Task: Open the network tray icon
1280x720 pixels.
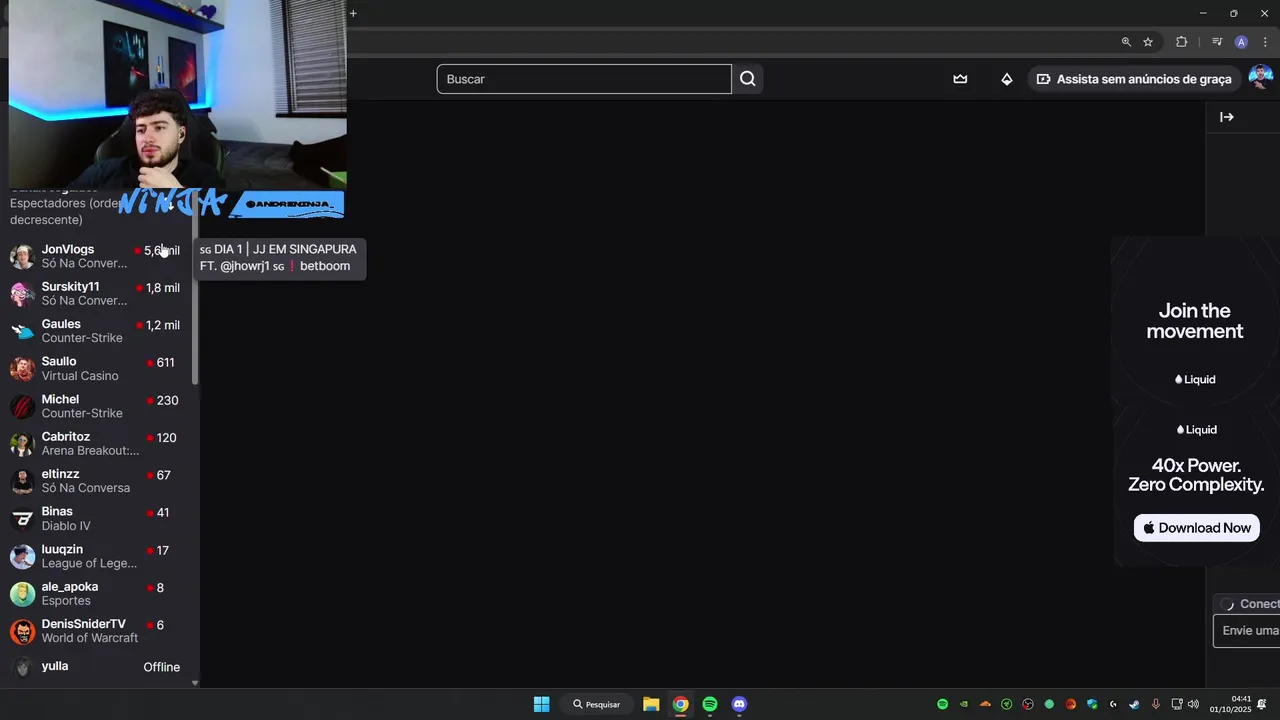Action: pos(1177,704)
